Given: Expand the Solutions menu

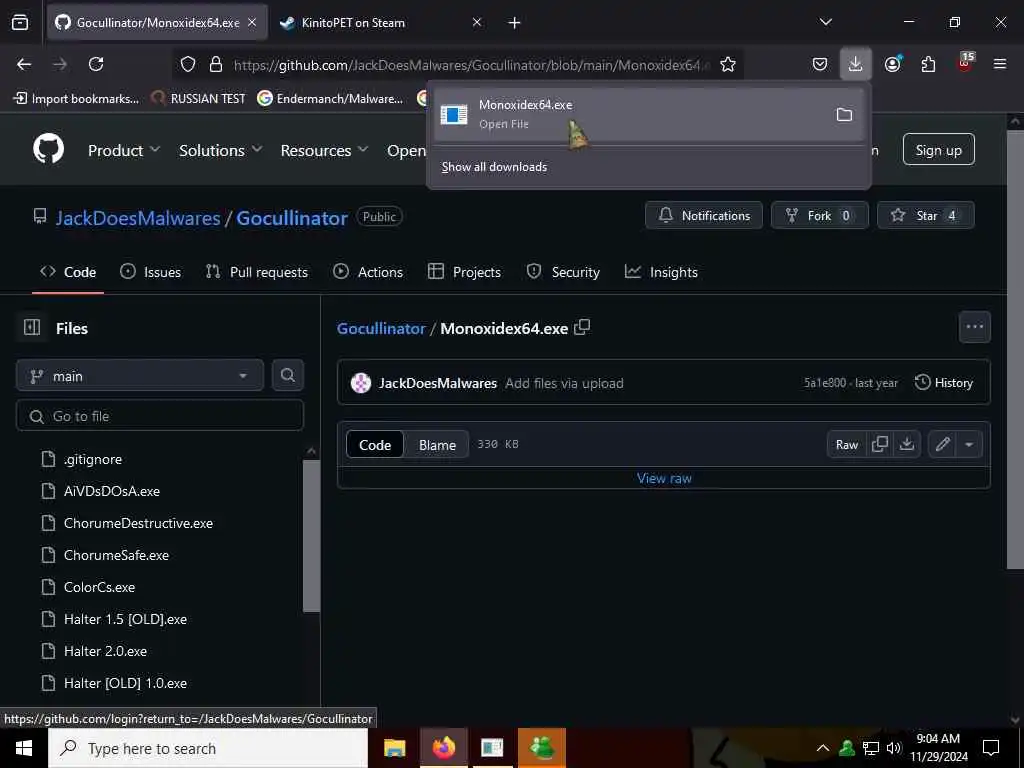Looking at the screenshot, I should click(221, 150).
